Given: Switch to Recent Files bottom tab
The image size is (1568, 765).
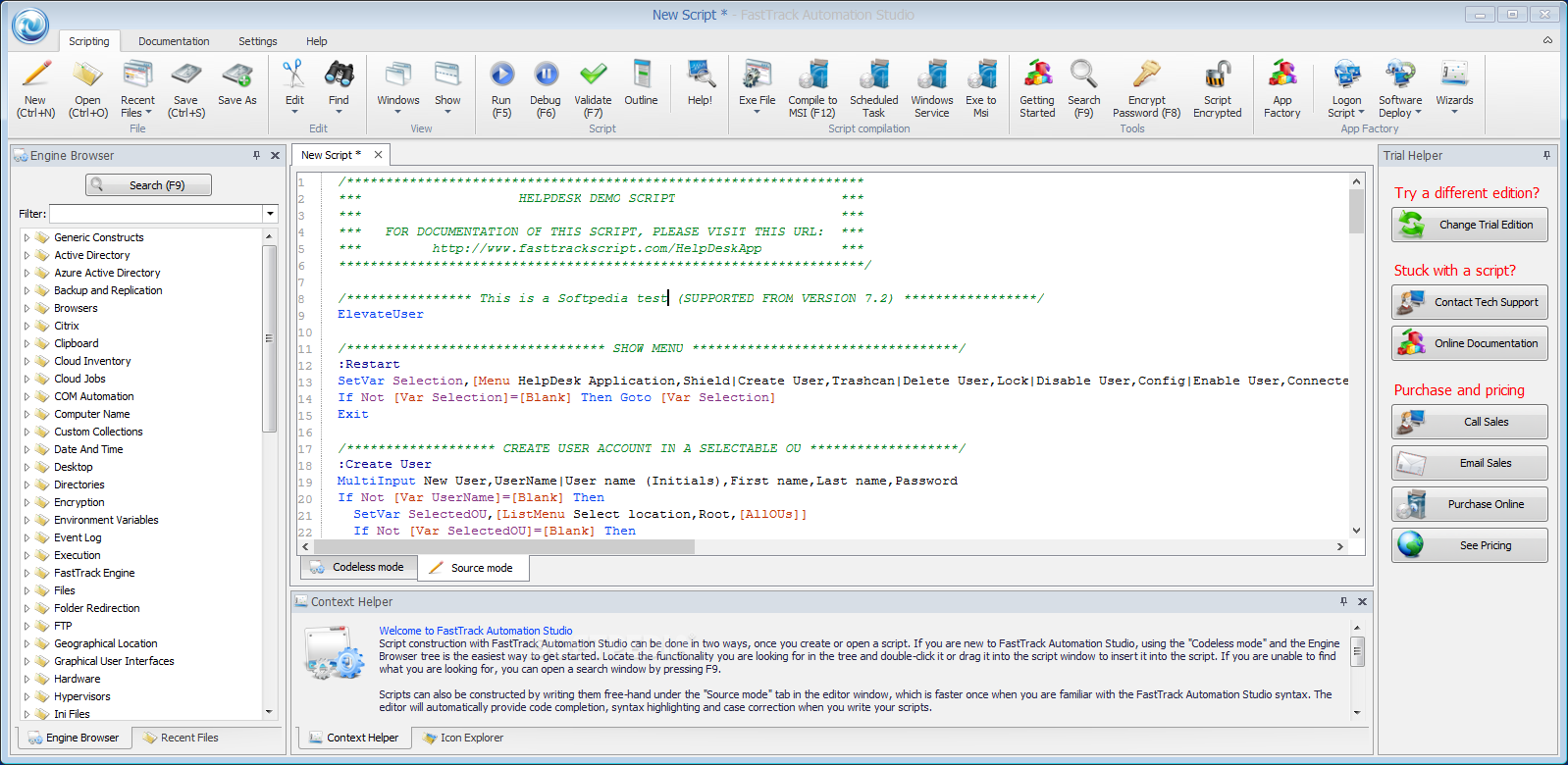Looking at the screenshot, I should click(x=181, y=738).
